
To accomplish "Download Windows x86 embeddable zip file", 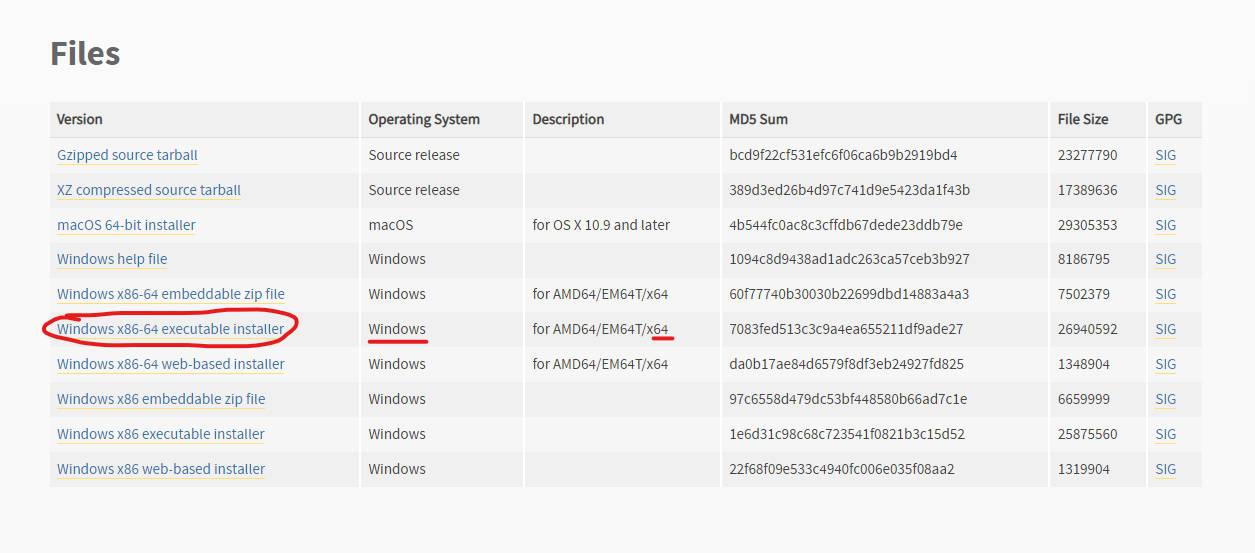I will (x=161, y=399).
